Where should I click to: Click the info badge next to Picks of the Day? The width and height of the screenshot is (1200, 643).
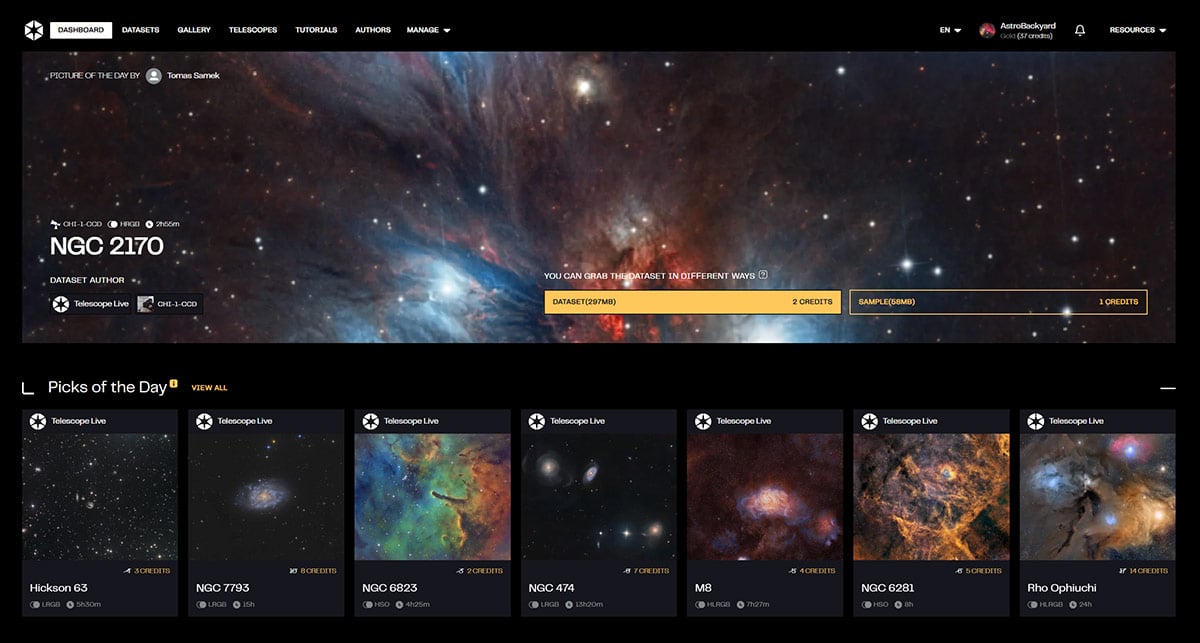point(174,383)
